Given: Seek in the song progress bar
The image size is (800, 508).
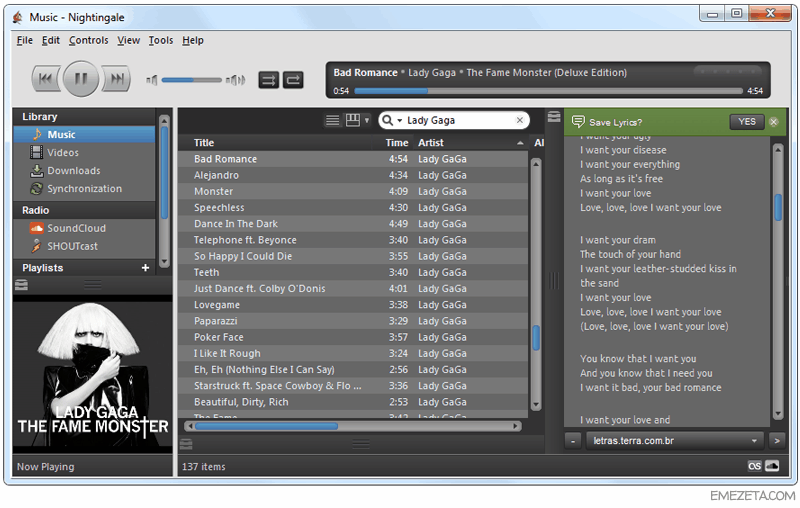Looking at the screenshot, I should [548, 91].
